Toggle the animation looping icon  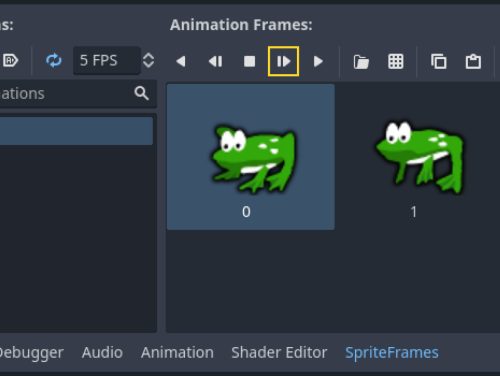(x=54, y=61)
